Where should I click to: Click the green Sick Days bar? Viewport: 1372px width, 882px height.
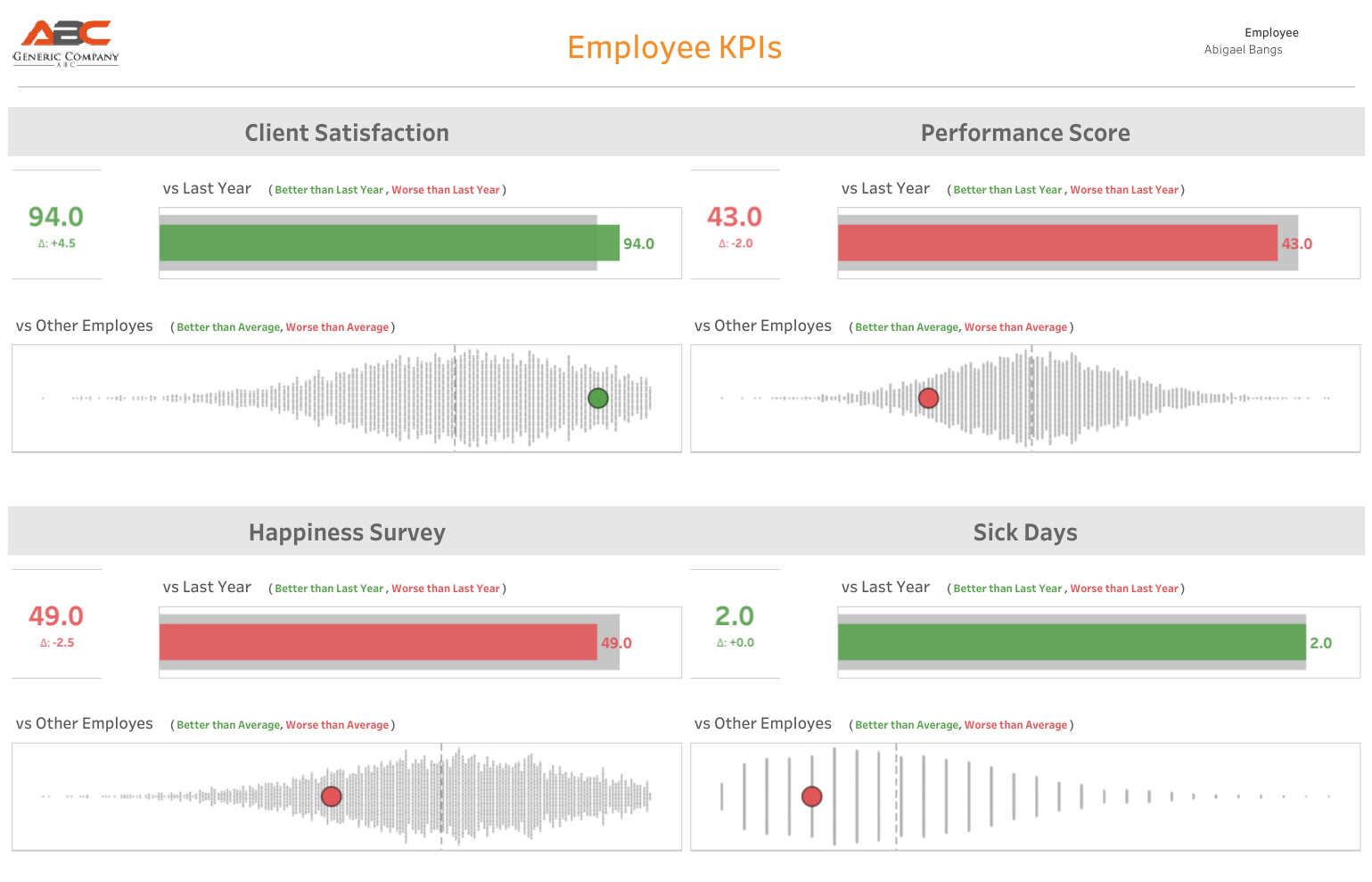pyautogui.click(x=1072, y=642)
